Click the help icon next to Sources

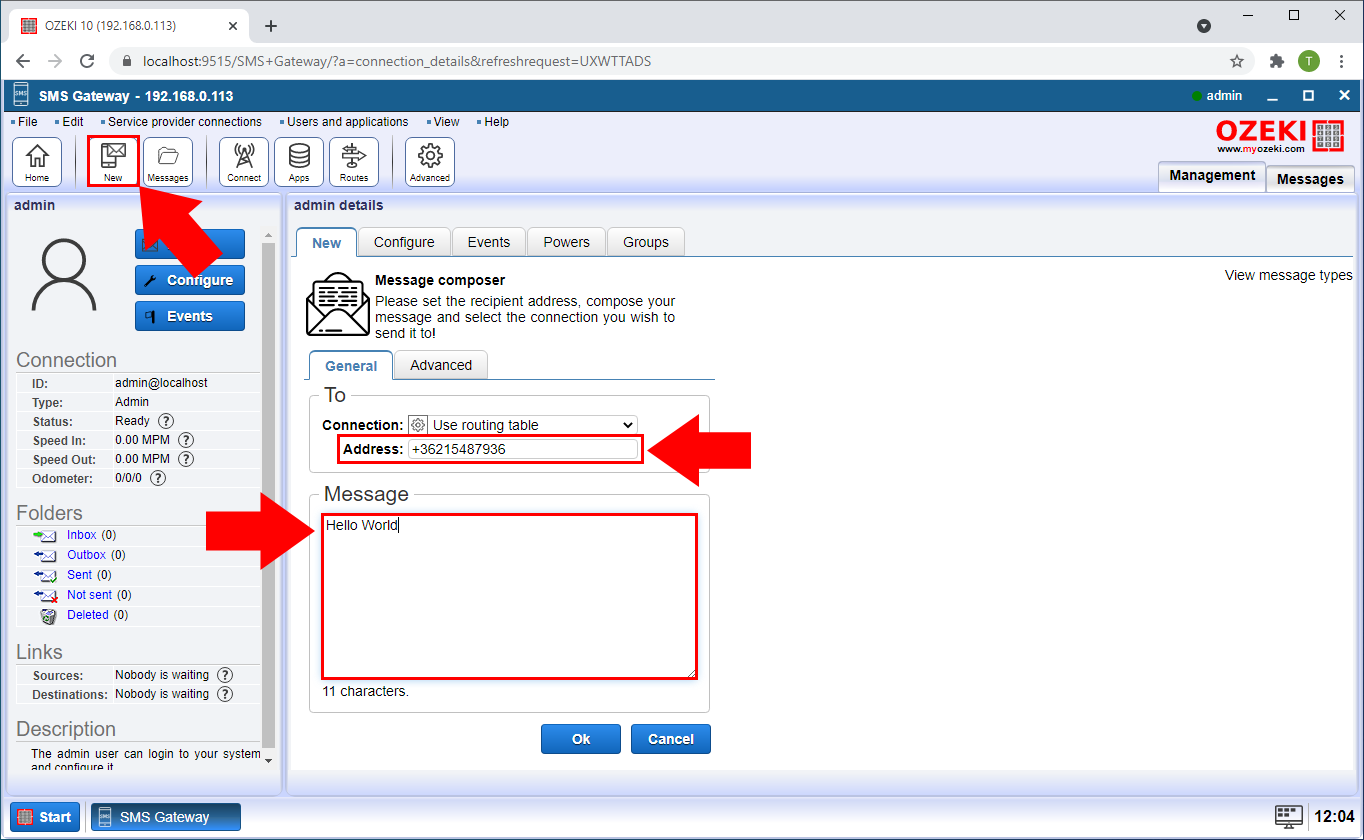225,675
